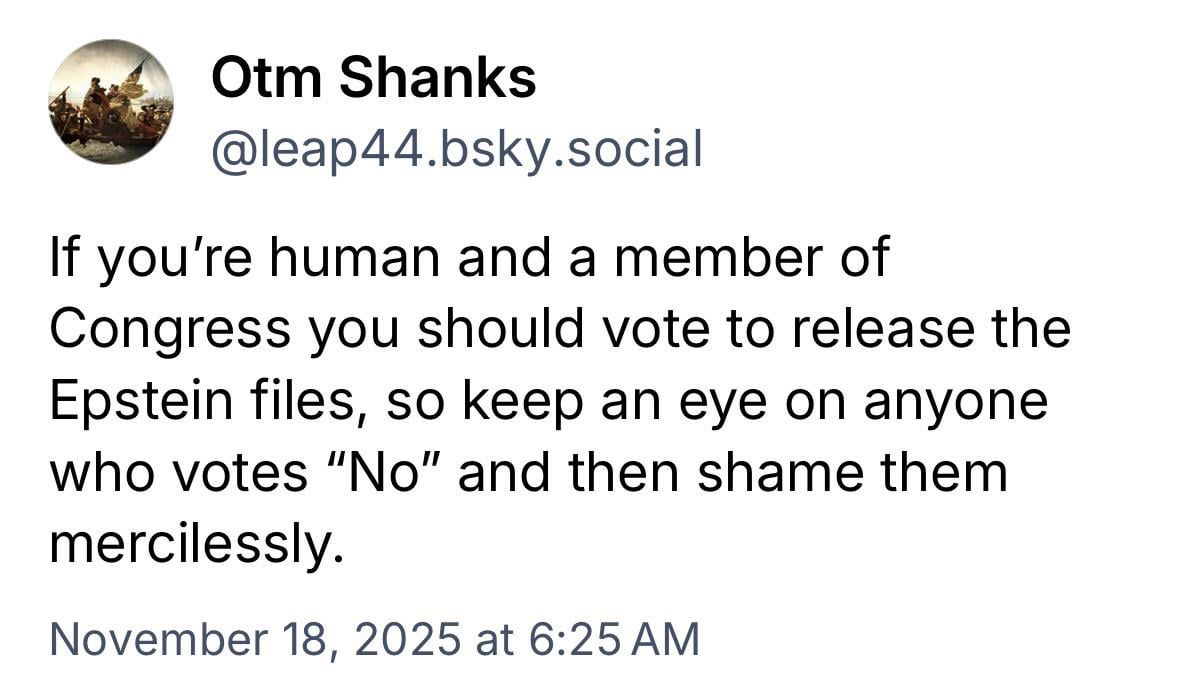Click the word "vote" in the post
1179x685 pixels.
pos(640,331)
